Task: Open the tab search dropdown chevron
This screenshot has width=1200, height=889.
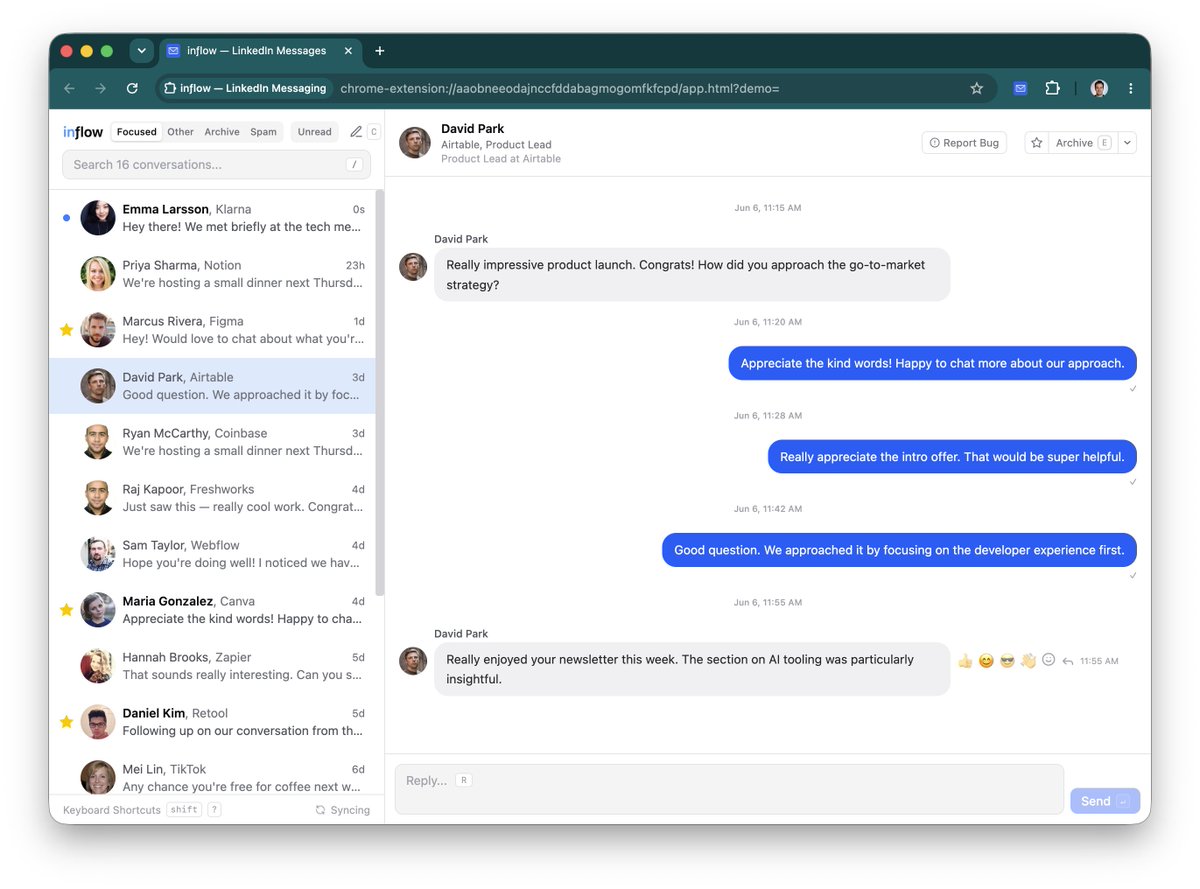Action: tap(141, 51)
